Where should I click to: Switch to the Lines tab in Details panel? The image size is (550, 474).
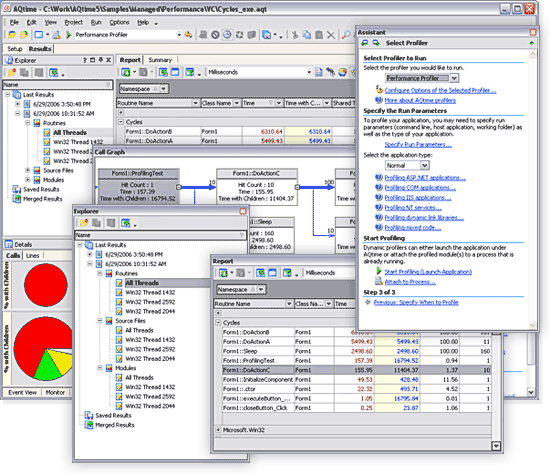point(32,255)
